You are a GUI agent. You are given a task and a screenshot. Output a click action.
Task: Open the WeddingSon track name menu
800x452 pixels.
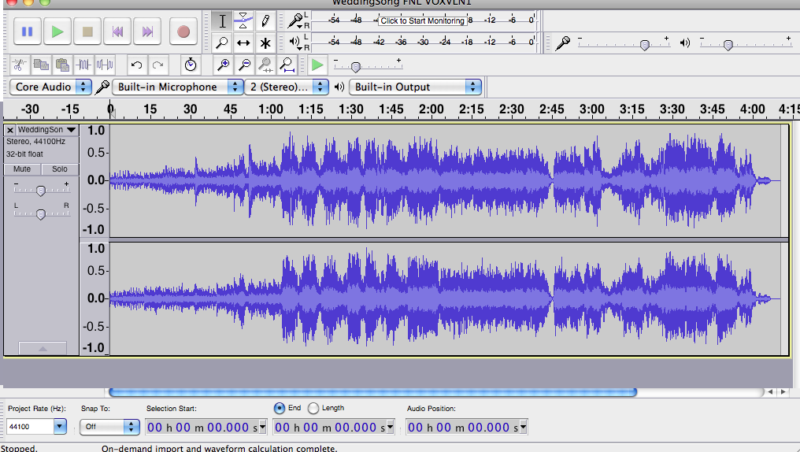[x=47, y=130]
